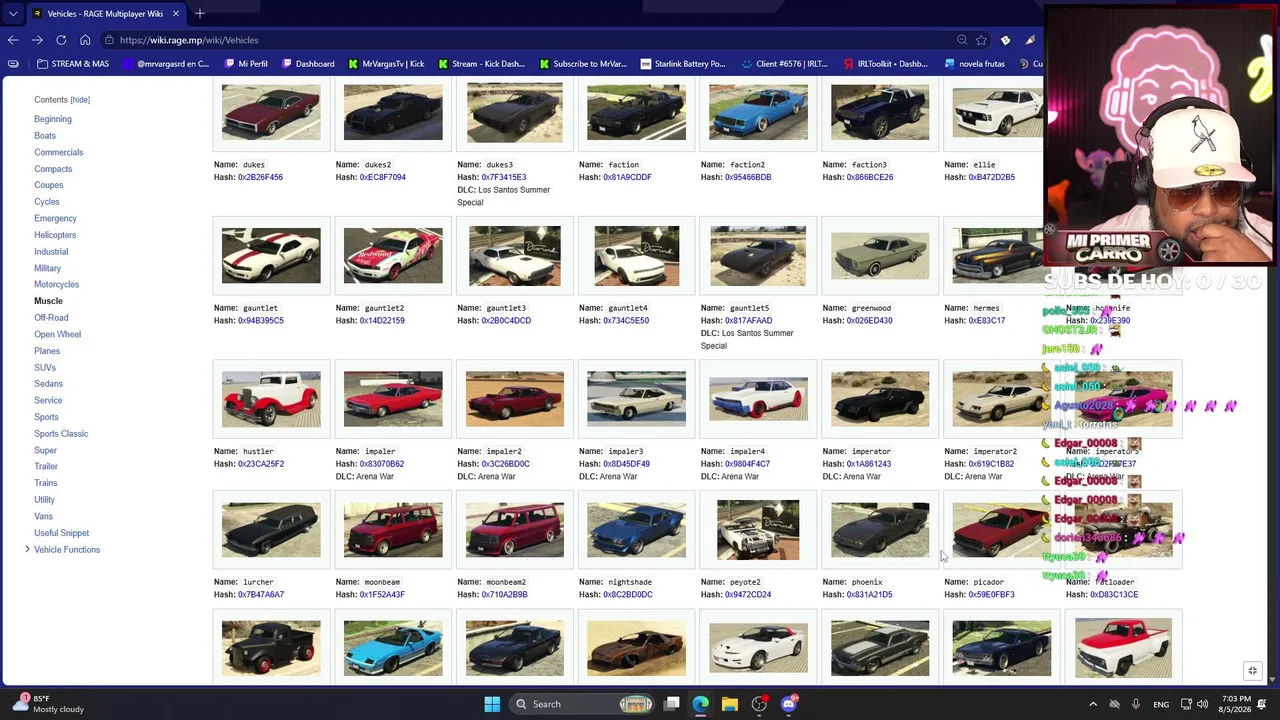
Task: Open the weather widget showing 85°F
Action: pyautogui.click(x=47, y=704)
